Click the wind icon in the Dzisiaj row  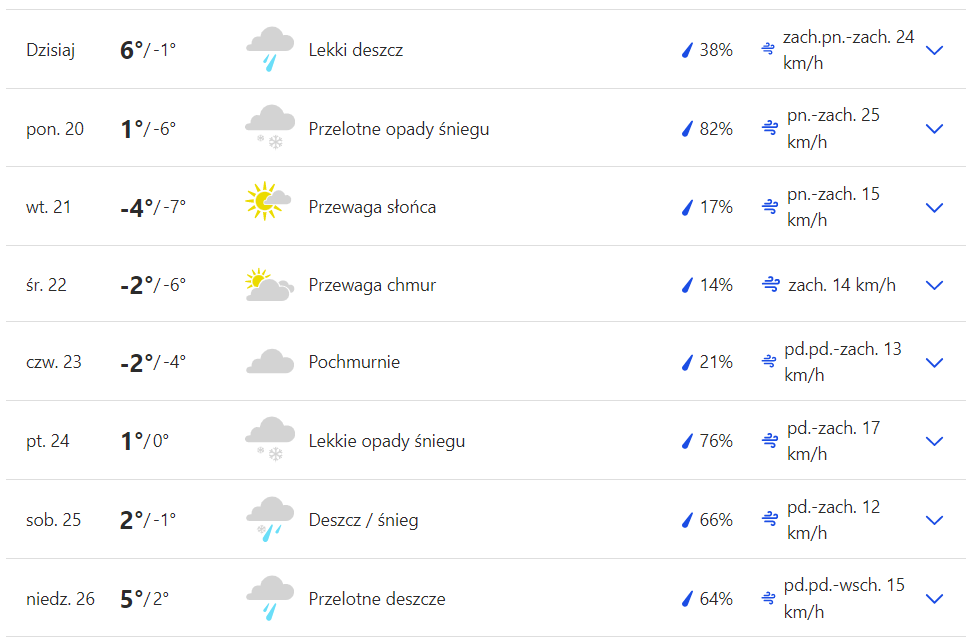pos(769,49)
